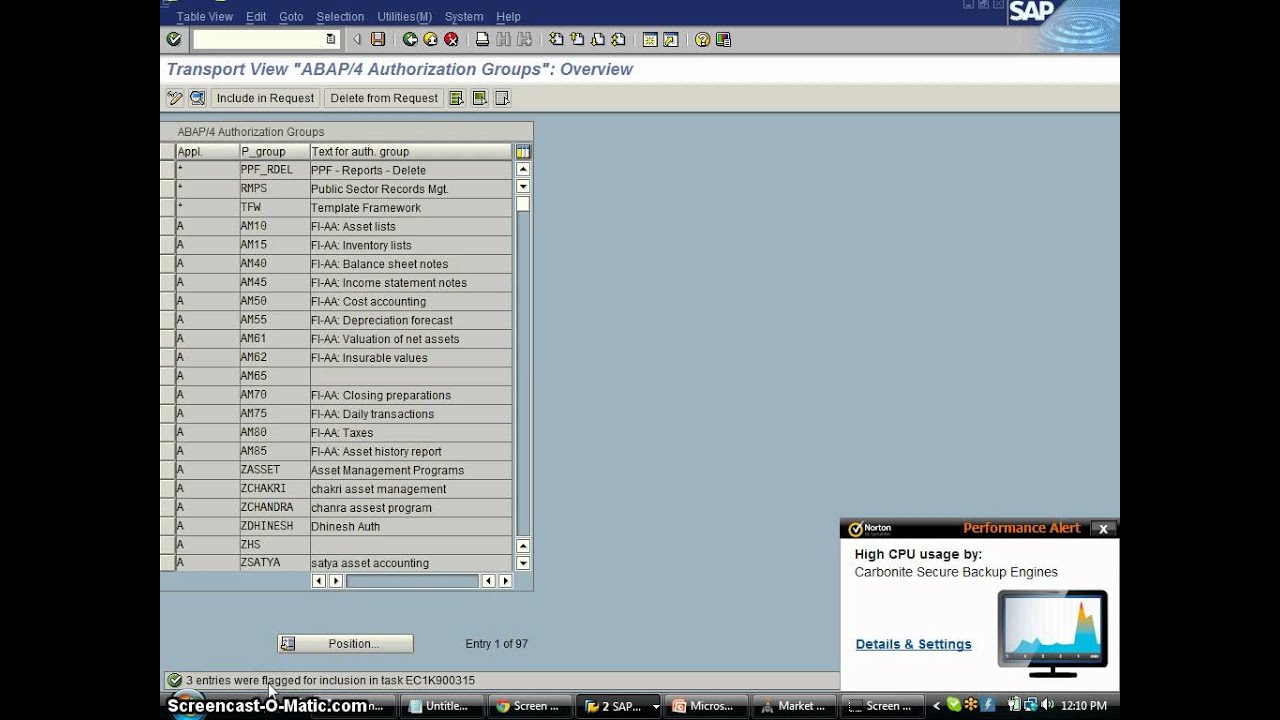
Task: Click the row selector for TFW
Action: coord(167,207)
